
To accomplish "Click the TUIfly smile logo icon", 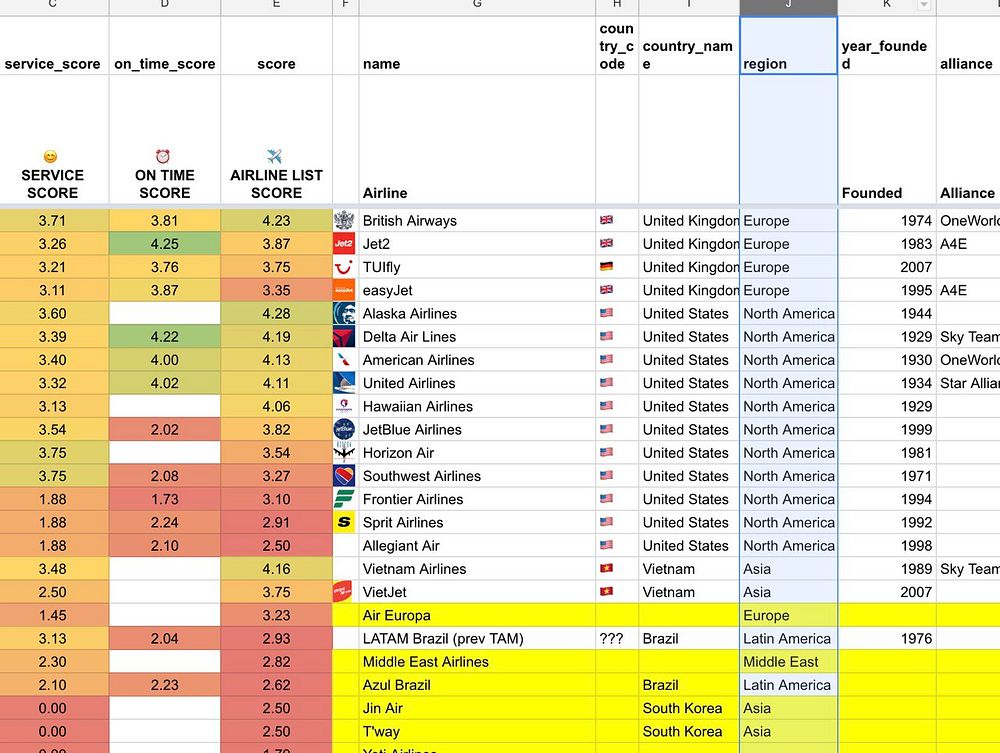I will 344,267.
